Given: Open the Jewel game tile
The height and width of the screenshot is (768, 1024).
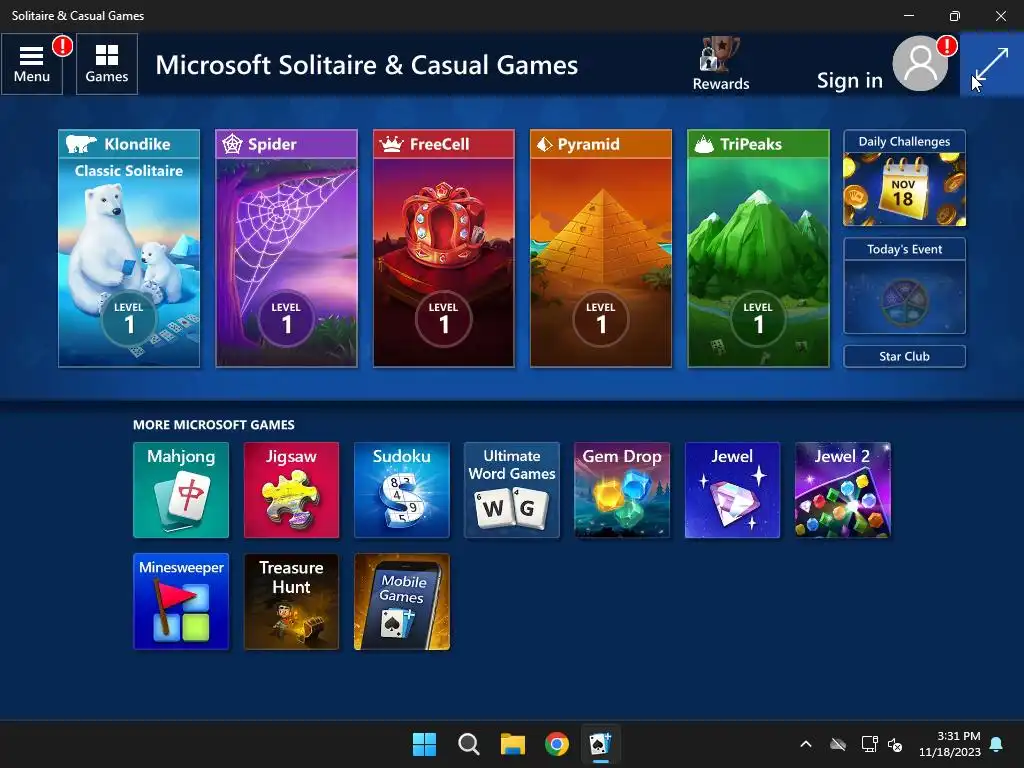Looking at the screenshot, I should pyautogui.click(x=732, y=490).
